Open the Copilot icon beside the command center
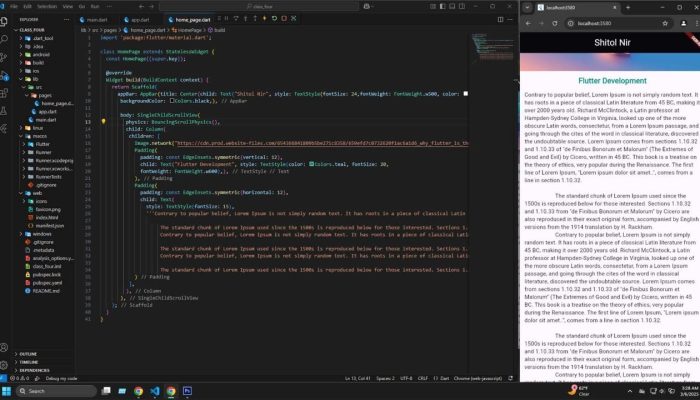 click(367, 7)
